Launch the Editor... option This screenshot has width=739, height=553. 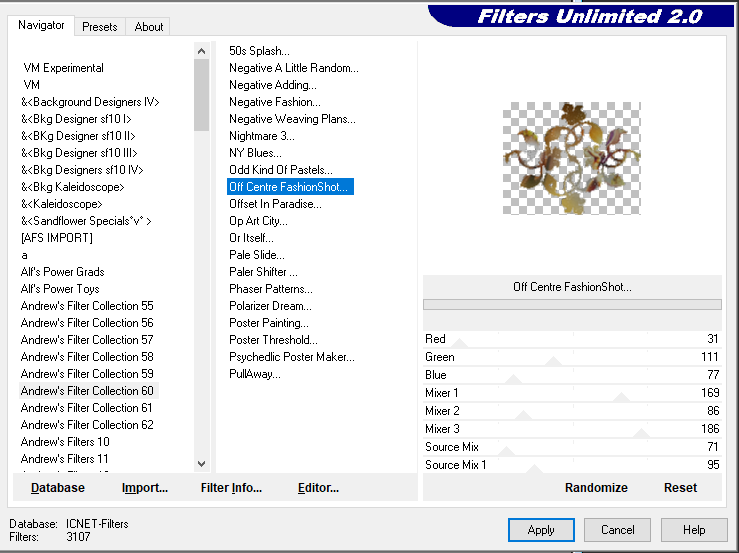(x=318, y=488)
